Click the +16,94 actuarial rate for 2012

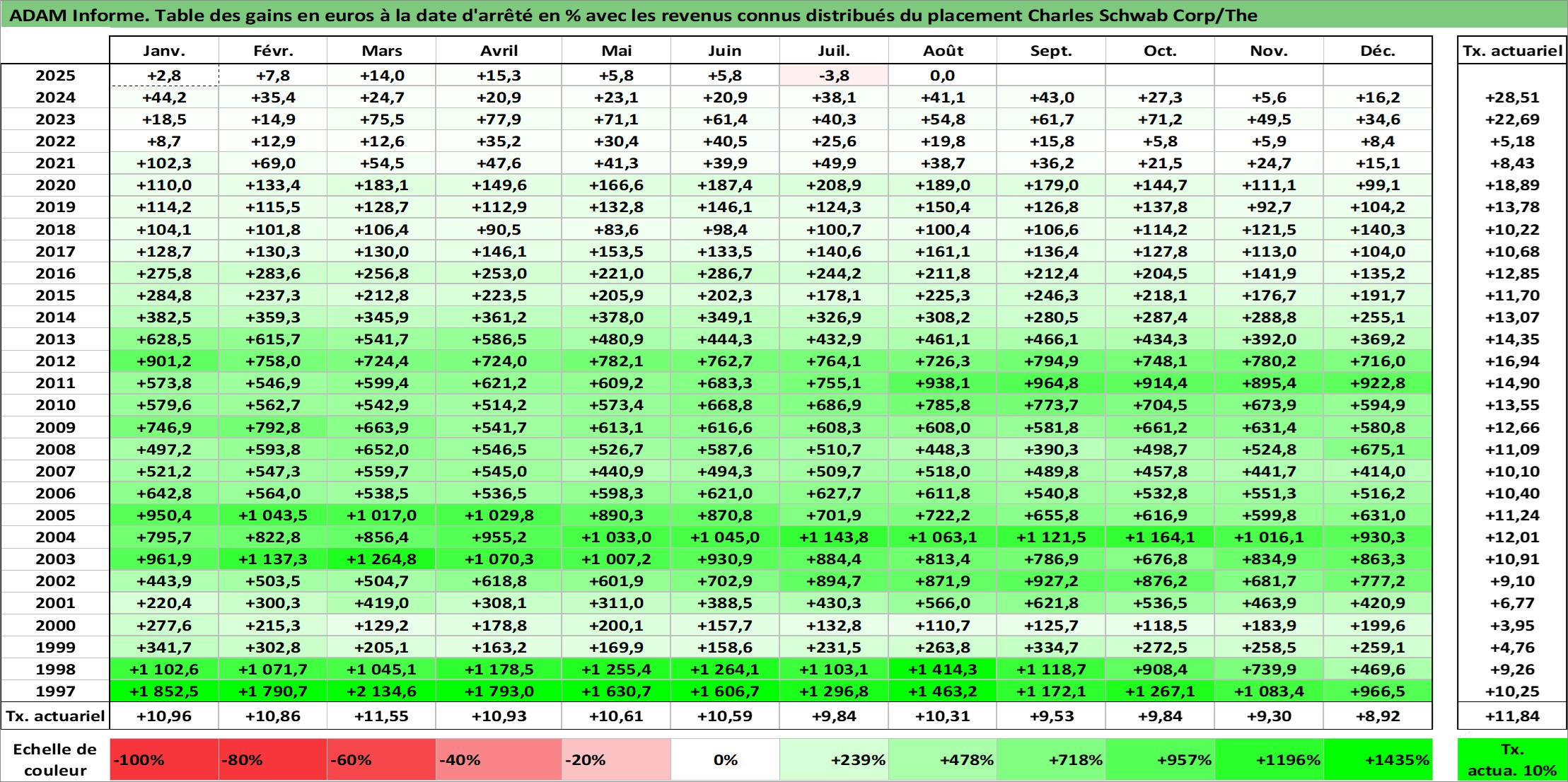[1512, 361]
